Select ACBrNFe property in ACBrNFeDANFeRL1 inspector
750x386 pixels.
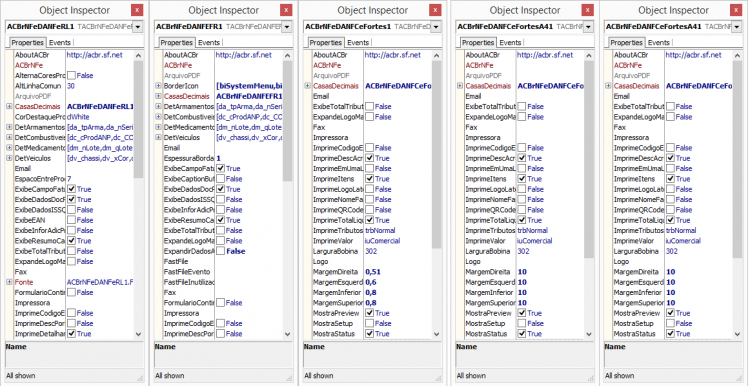[30, 65]
